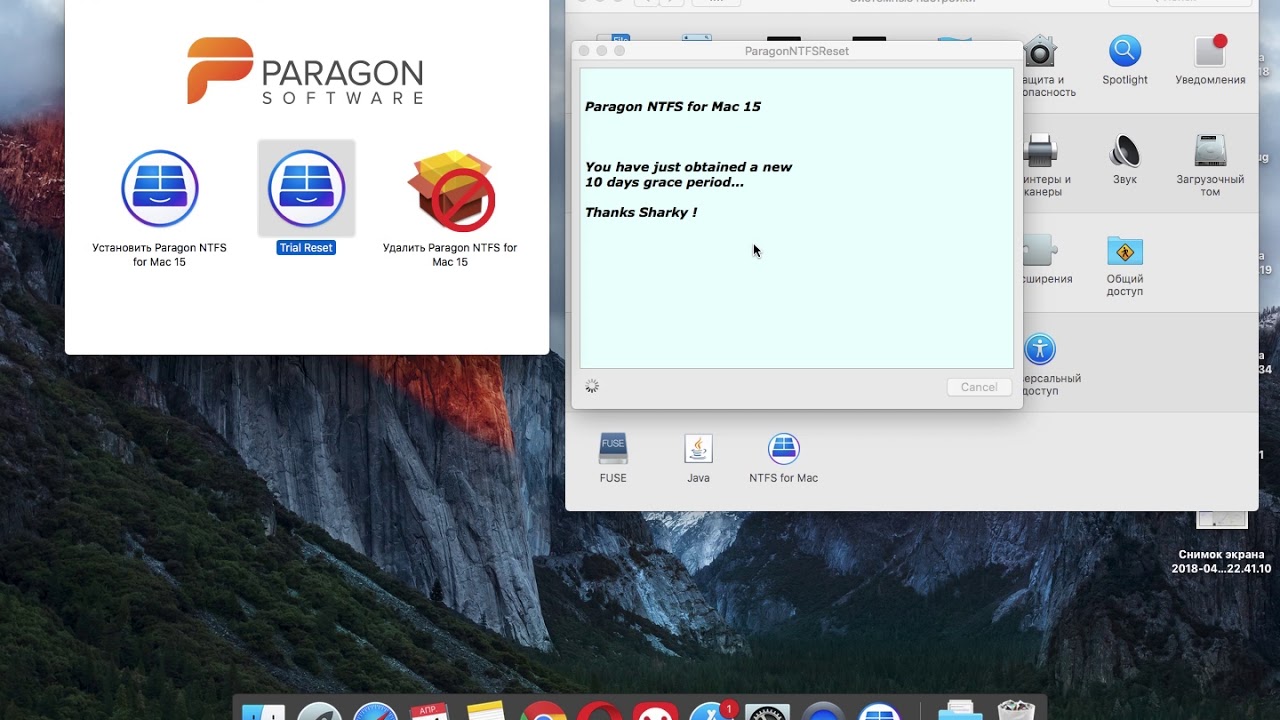Open Универсальный доступ accessibility pane icon

[x=1040, y=349]
